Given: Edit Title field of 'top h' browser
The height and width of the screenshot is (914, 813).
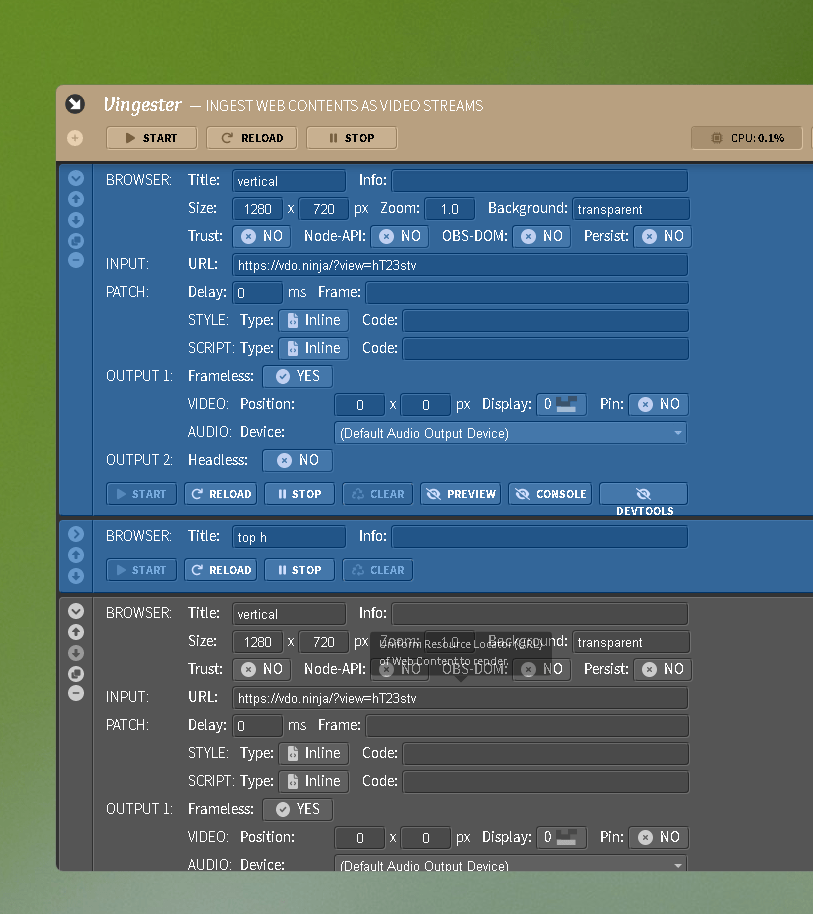Looking at the screenshot, I should pos(289,537).
